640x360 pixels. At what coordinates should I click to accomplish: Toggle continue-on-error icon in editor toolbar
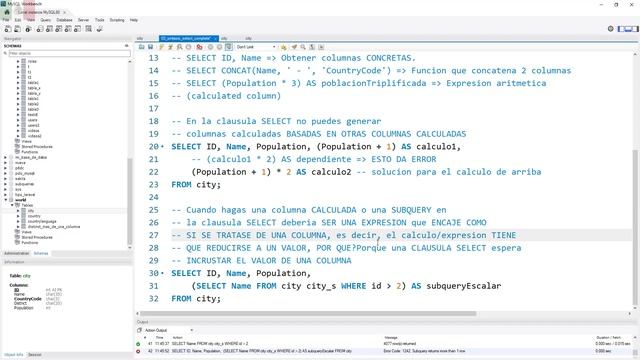199,47
